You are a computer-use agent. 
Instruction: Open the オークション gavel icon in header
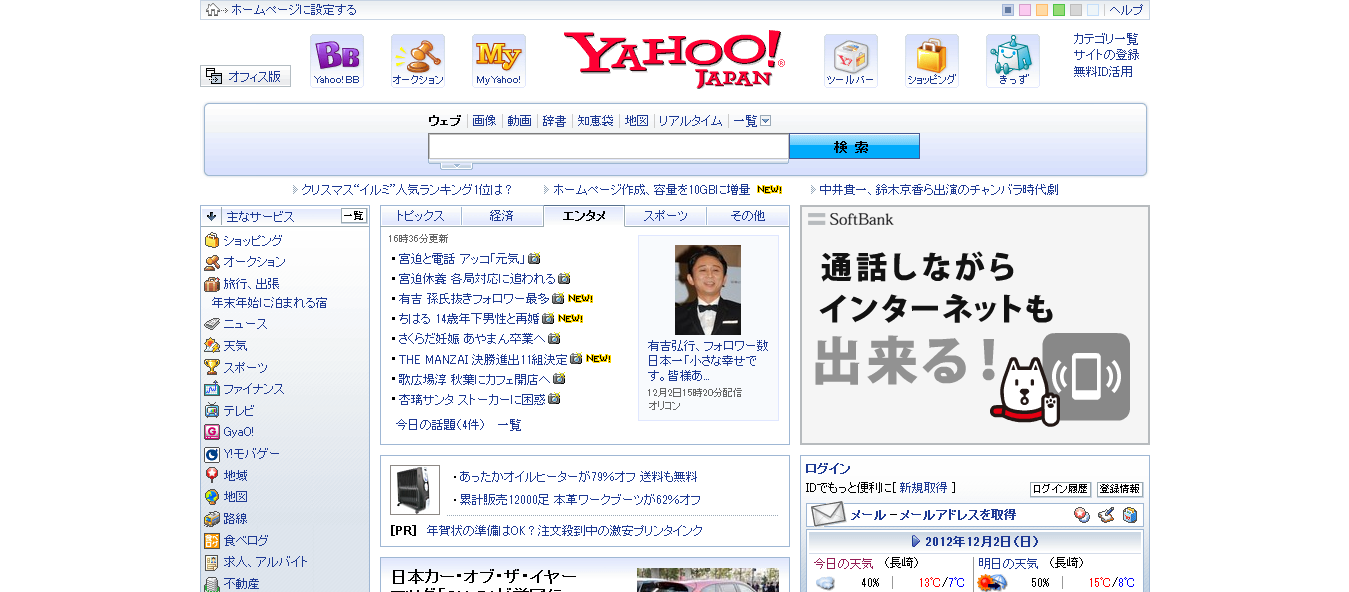pyautogui.click(x=418, y=61)
